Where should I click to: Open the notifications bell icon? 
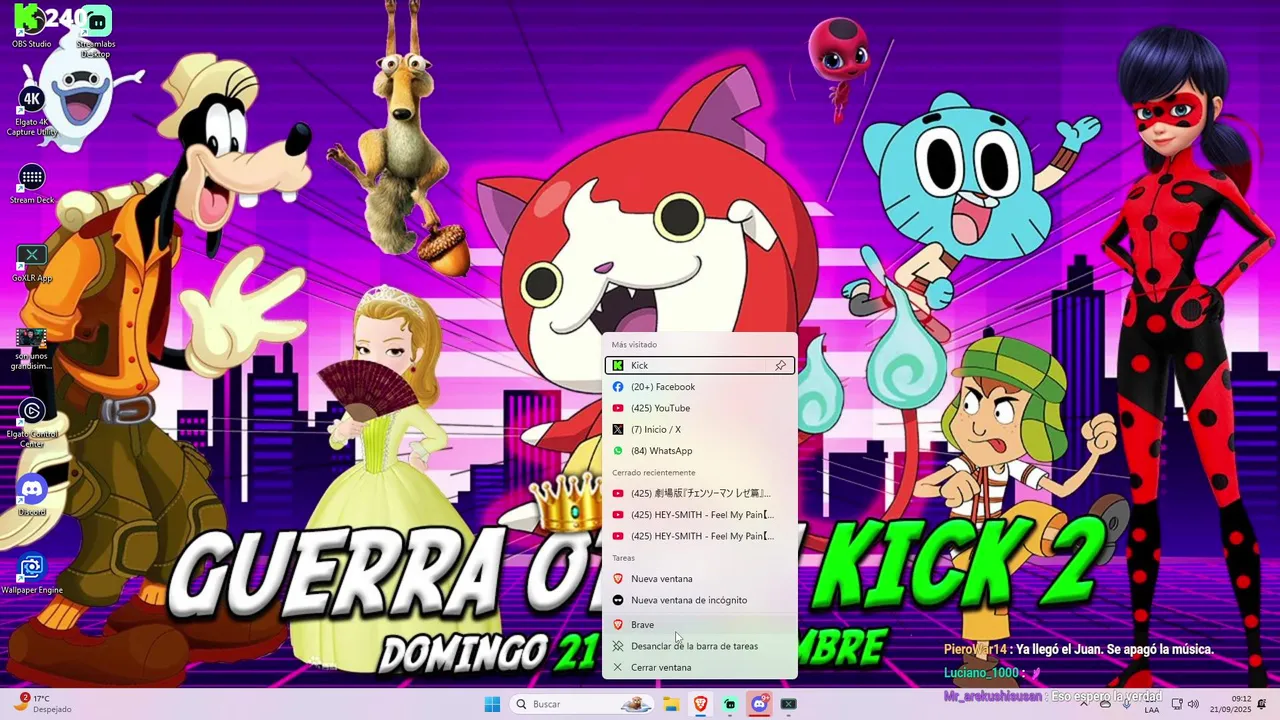pos(1263,704)
